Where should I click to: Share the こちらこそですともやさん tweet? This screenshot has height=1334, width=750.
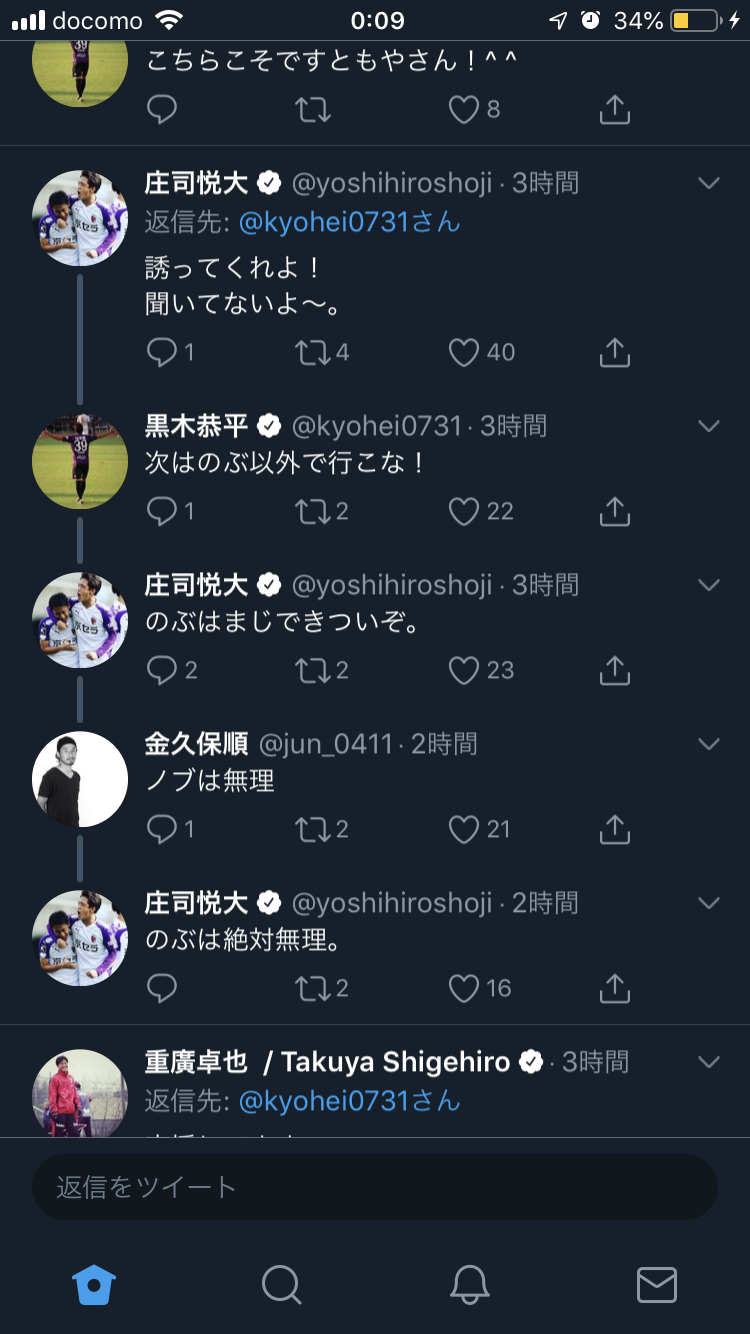(x=614, y=109)
